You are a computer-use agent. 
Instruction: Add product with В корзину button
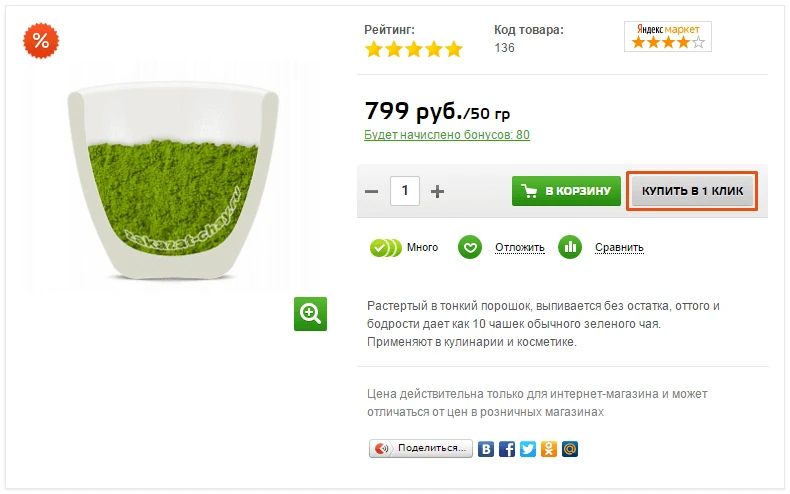click(x=566, y=191)
